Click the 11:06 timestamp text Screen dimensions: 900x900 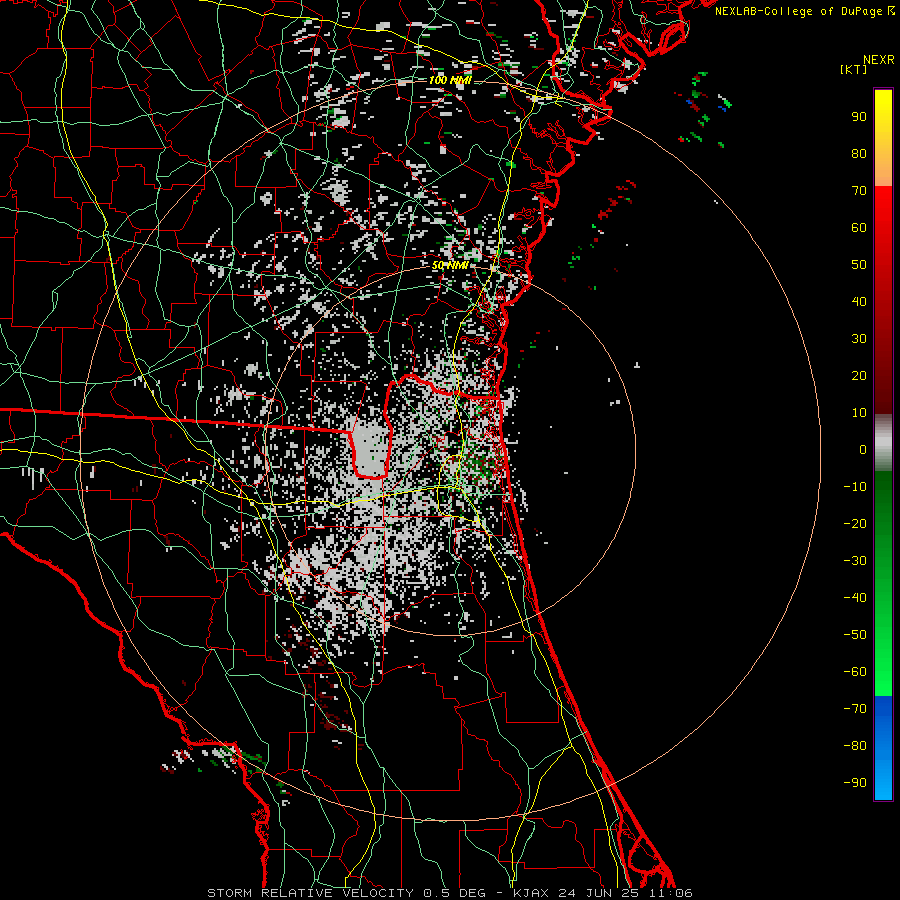pyautogui.click(x=673, y=893)
